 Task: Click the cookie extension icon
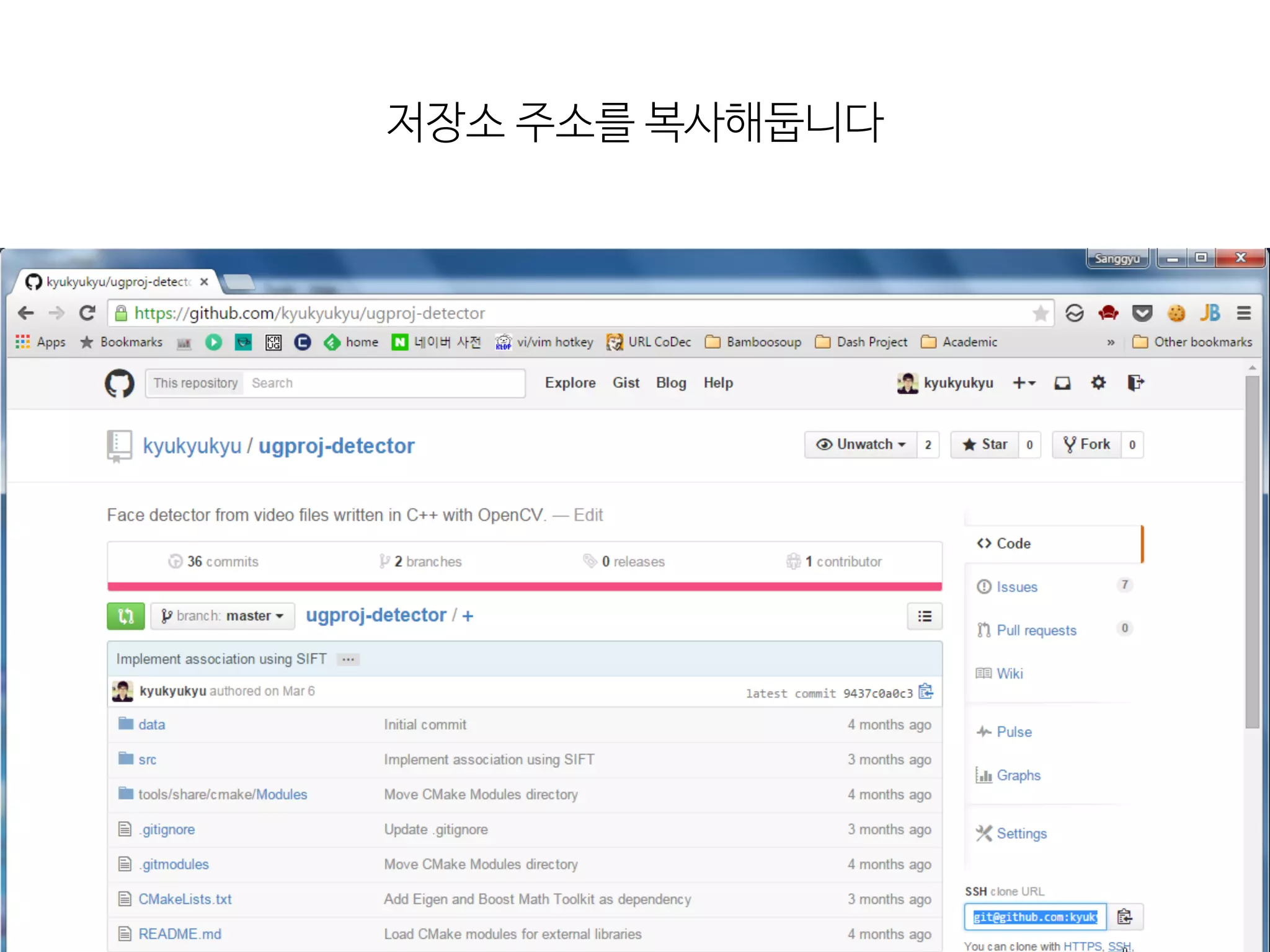coord(1176,313)
